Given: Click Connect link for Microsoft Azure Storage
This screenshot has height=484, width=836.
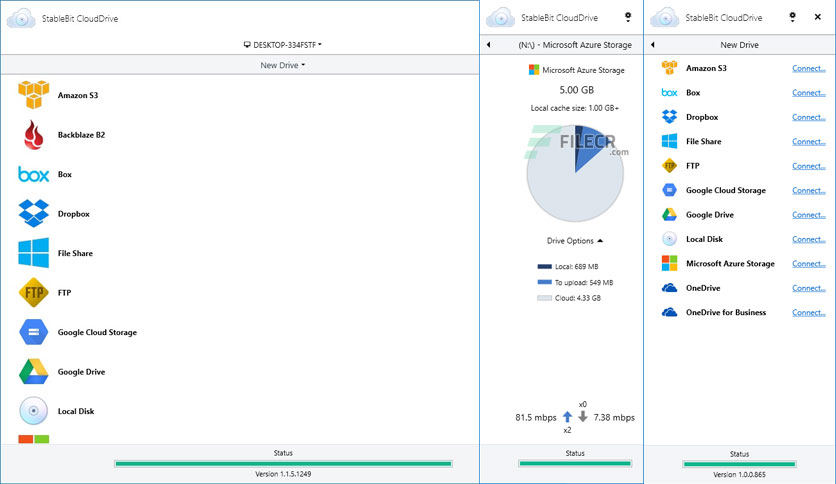Looking at the screenshot, I should (x=809, y=263).
